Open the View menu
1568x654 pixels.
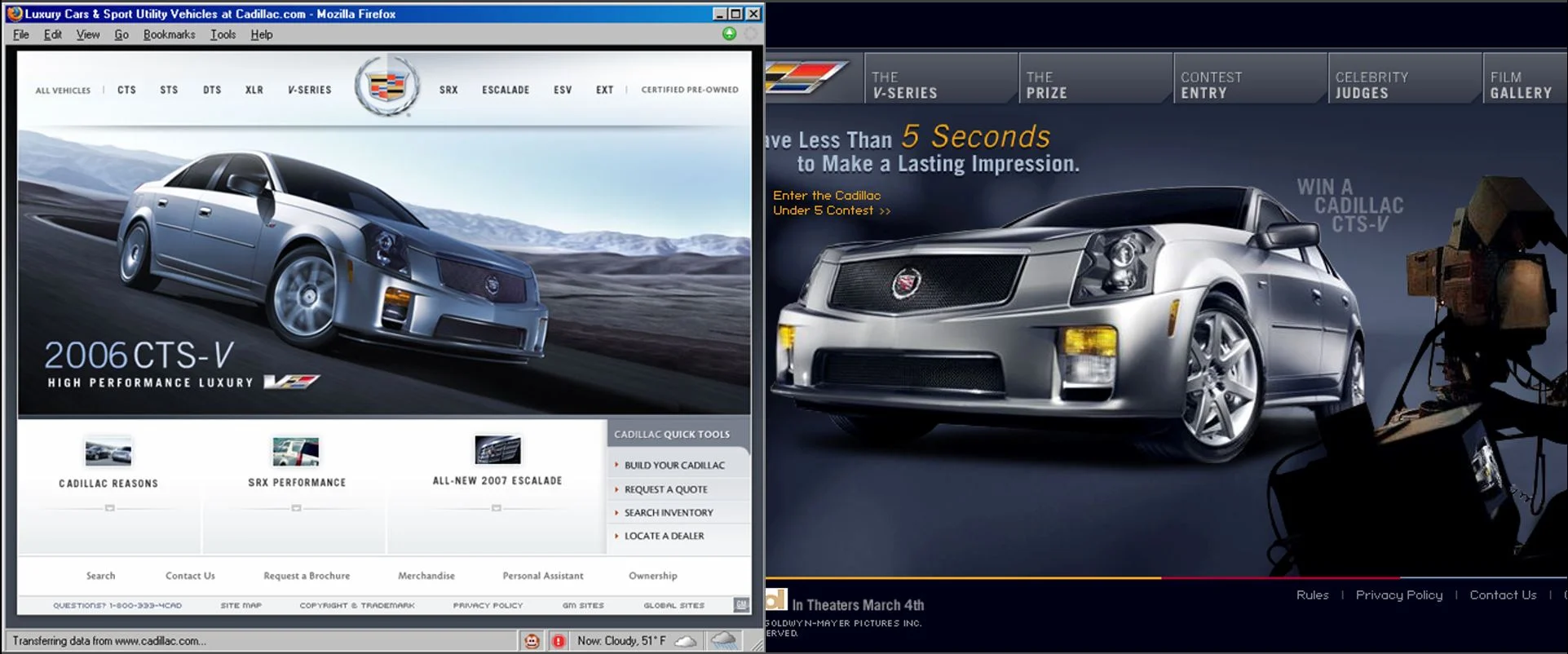(x=88, y=34)
